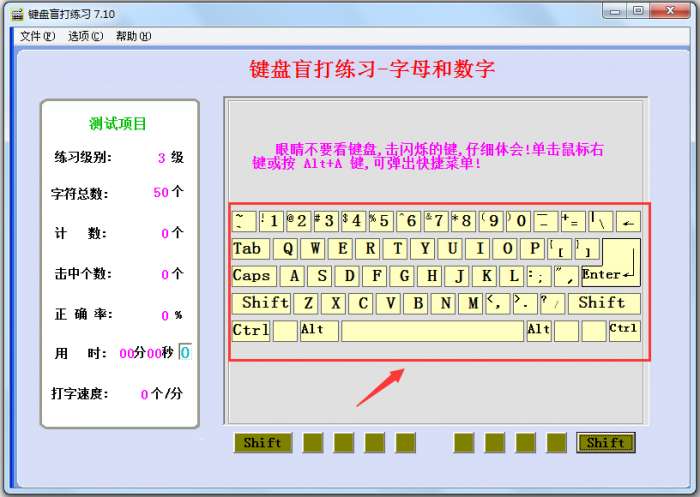This screenshot has height=497, width=700.
Task: Click the D key
Action: pyautogui.click(x=349, y=276)
